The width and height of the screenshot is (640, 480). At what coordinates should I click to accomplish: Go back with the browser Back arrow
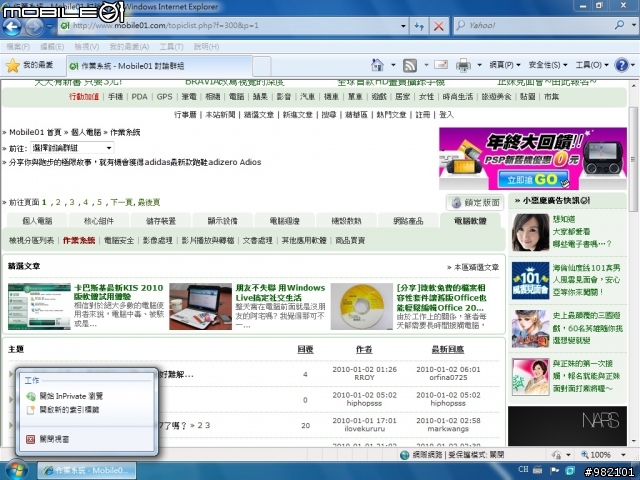[12, 27]
